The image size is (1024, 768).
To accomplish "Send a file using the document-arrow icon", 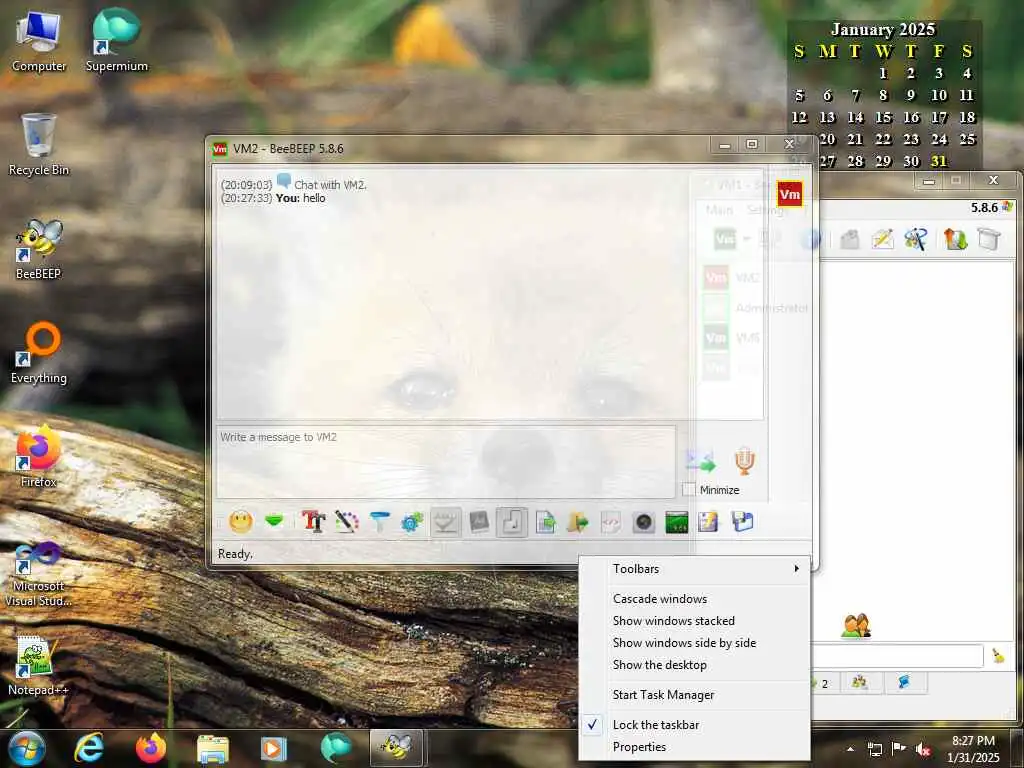I will pyautogui.click(x=545, y=522).
